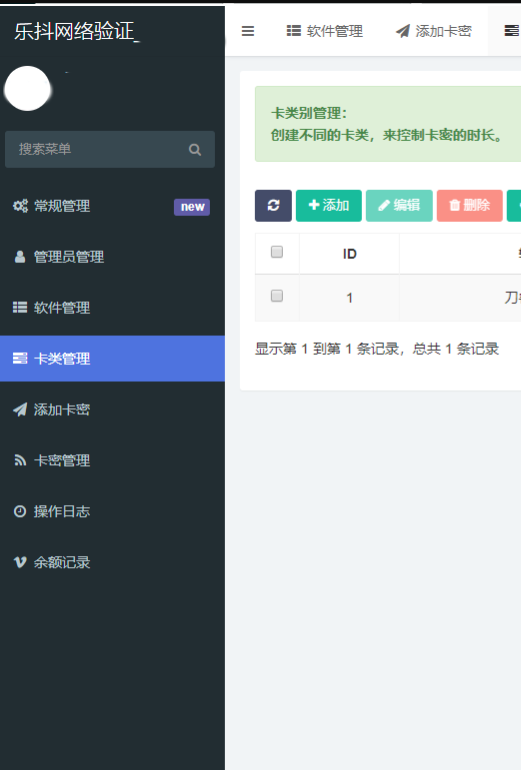
Task: Select the partially visible tab icon at top right
Action: (512, 31)
